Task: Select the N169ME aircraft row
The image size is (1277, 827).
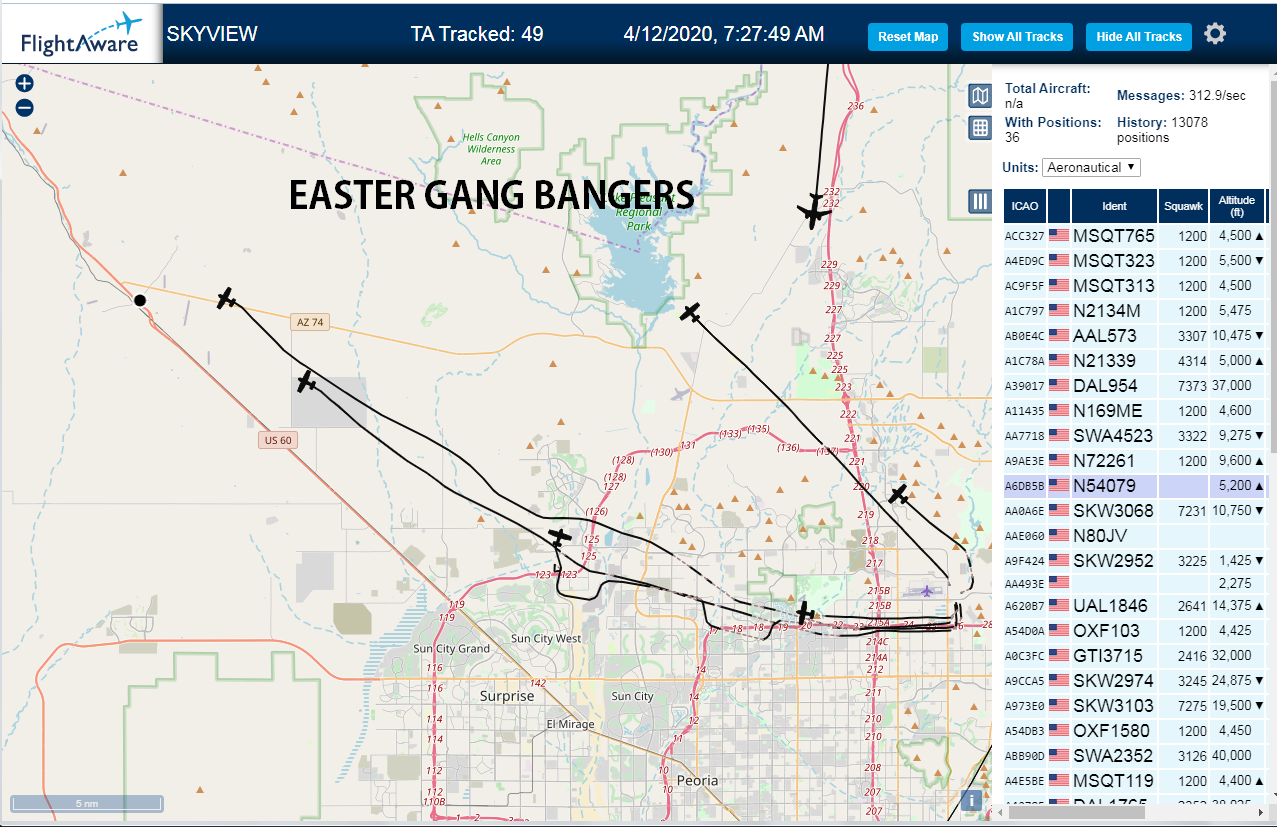Action: coord(1135,410)
